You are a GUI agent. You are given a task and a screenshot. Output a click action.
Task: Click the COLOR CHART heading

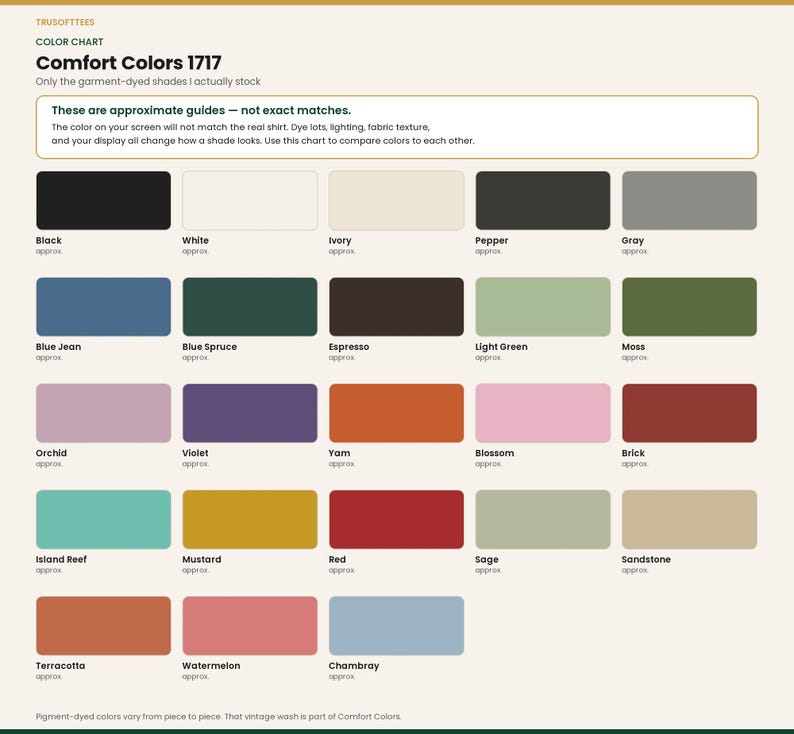tap(69, 42)
